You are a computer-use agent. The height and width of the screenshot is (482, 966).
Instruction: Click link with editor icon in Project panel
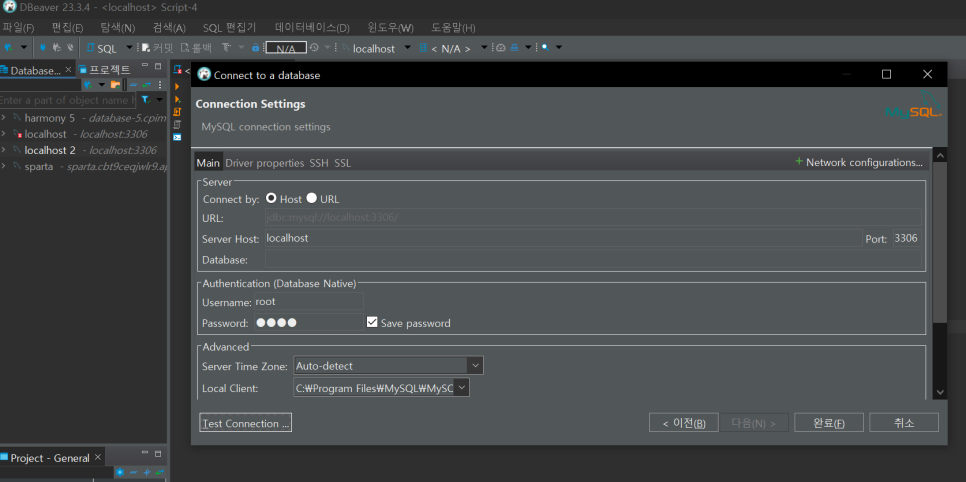coord(160,472)
